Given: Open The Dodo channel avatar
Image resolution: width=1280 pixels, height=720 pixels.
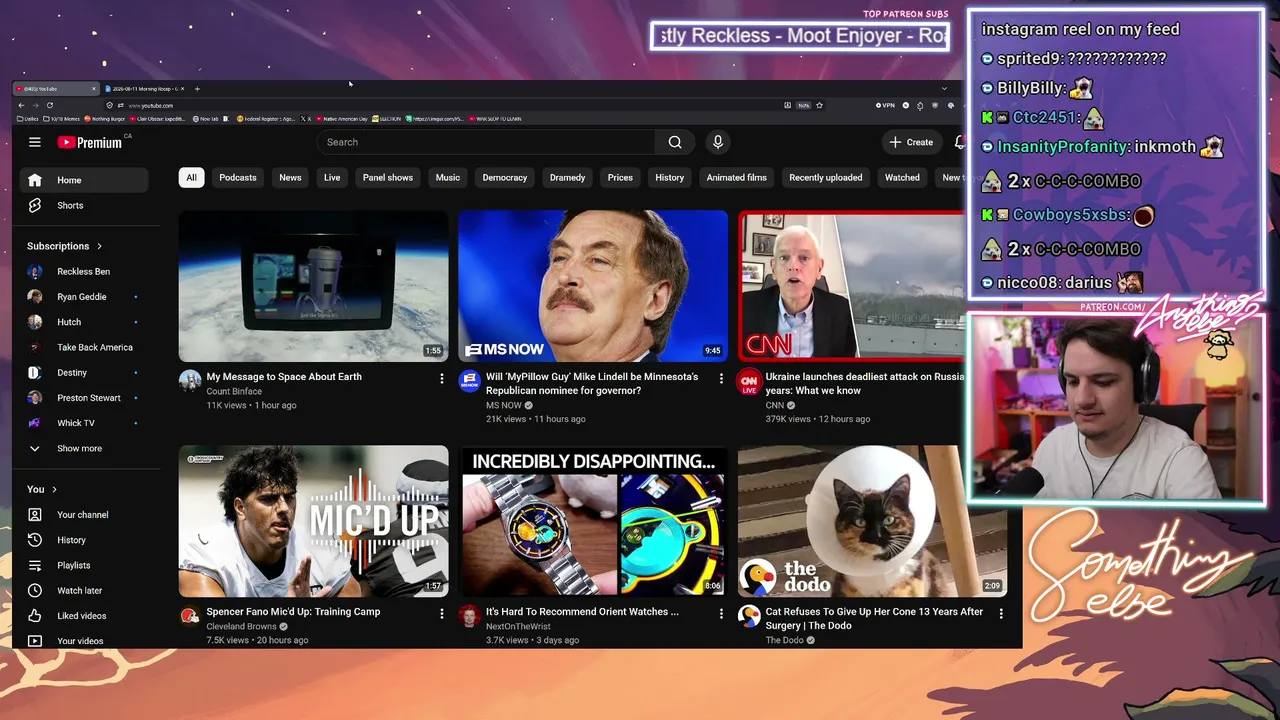Looking at the screenshot, I should pos(749,616).
